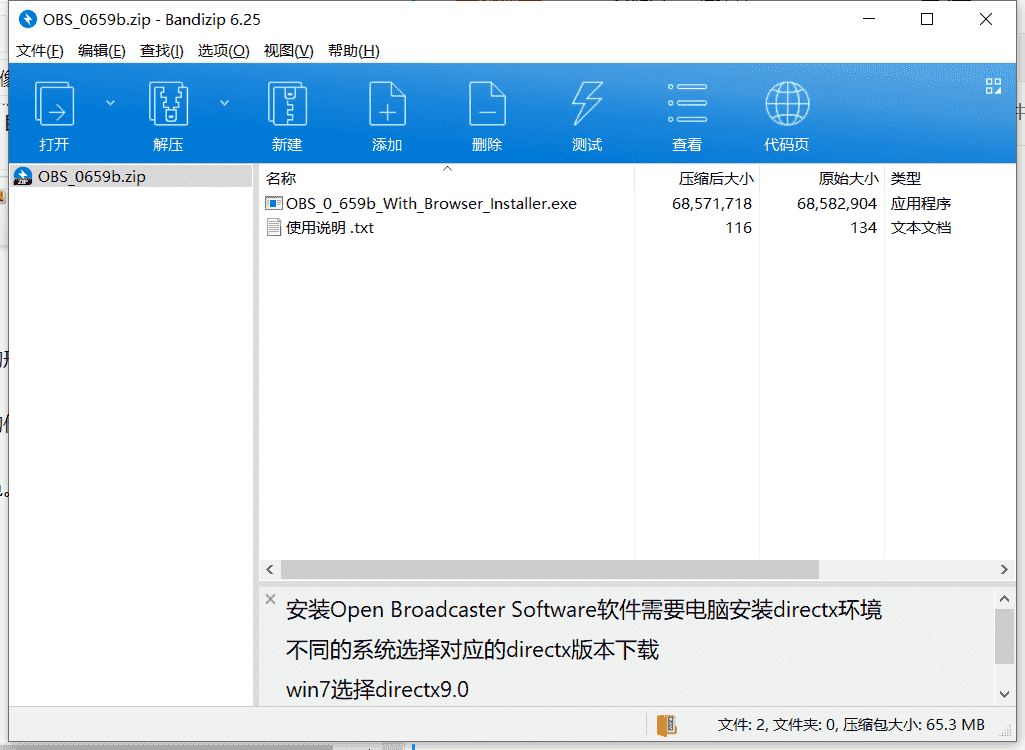Close the archive comment panel
The width and height of the screenshot is (1025, 750).
(x=271, y=599)
